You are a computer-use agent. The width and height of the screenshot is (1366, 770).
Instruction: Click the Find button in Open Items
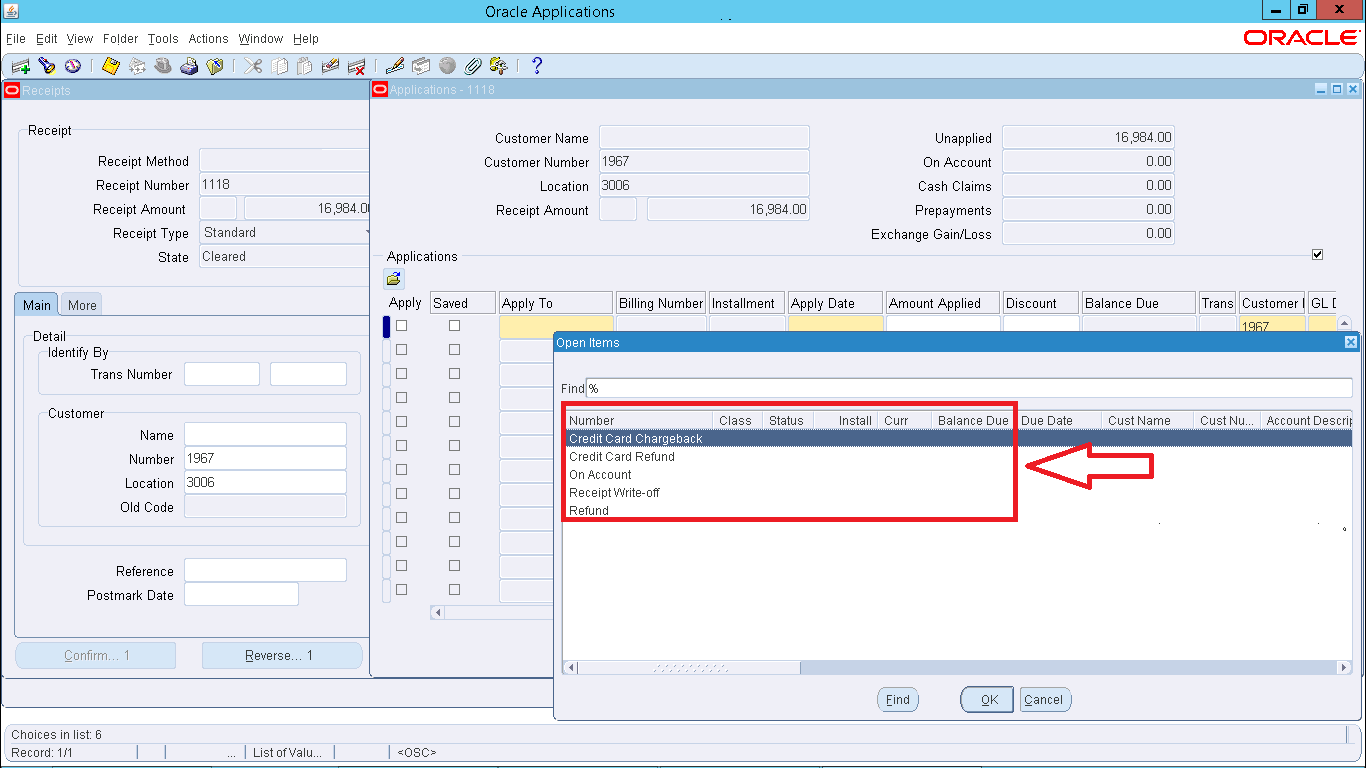[898, 700]
